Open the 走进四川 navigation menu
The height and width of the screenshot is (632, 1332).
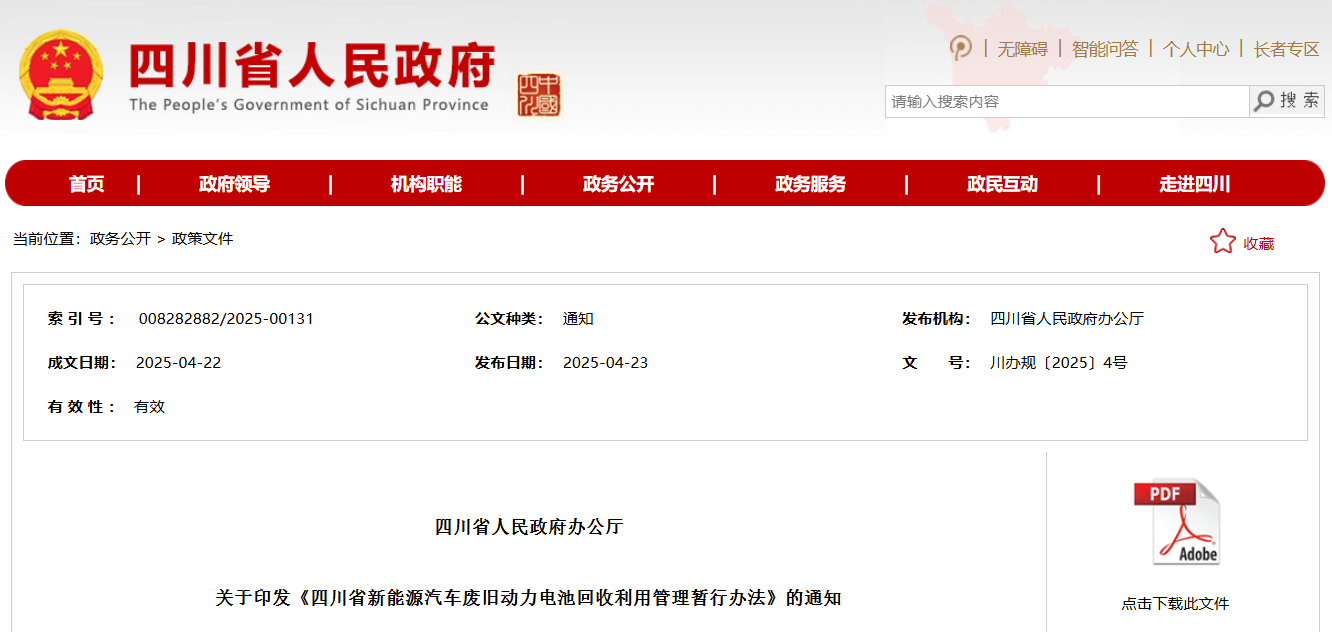[x=1194, y=184]
